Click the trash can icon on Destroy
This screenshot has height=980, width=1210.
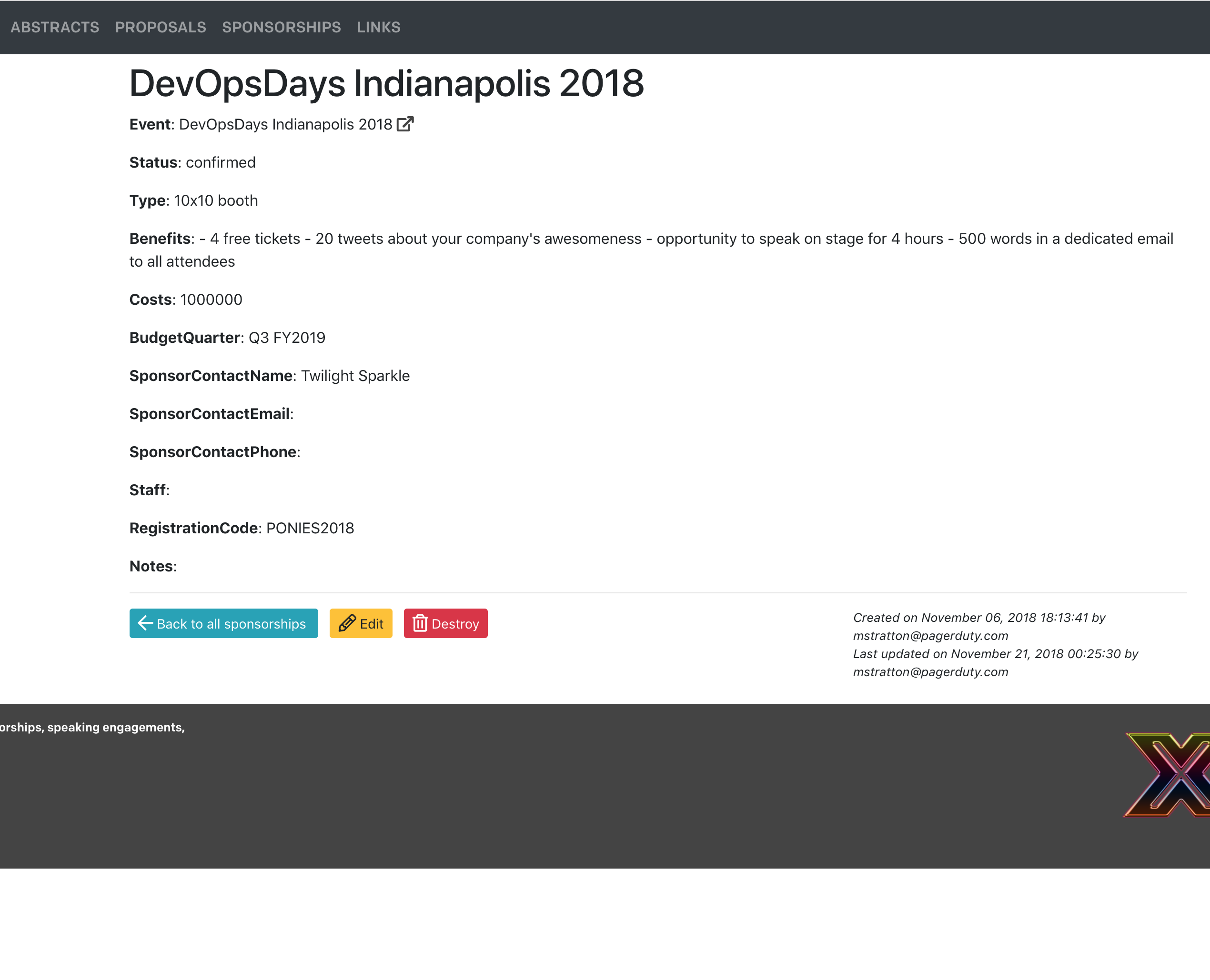[x=420, y=623]
